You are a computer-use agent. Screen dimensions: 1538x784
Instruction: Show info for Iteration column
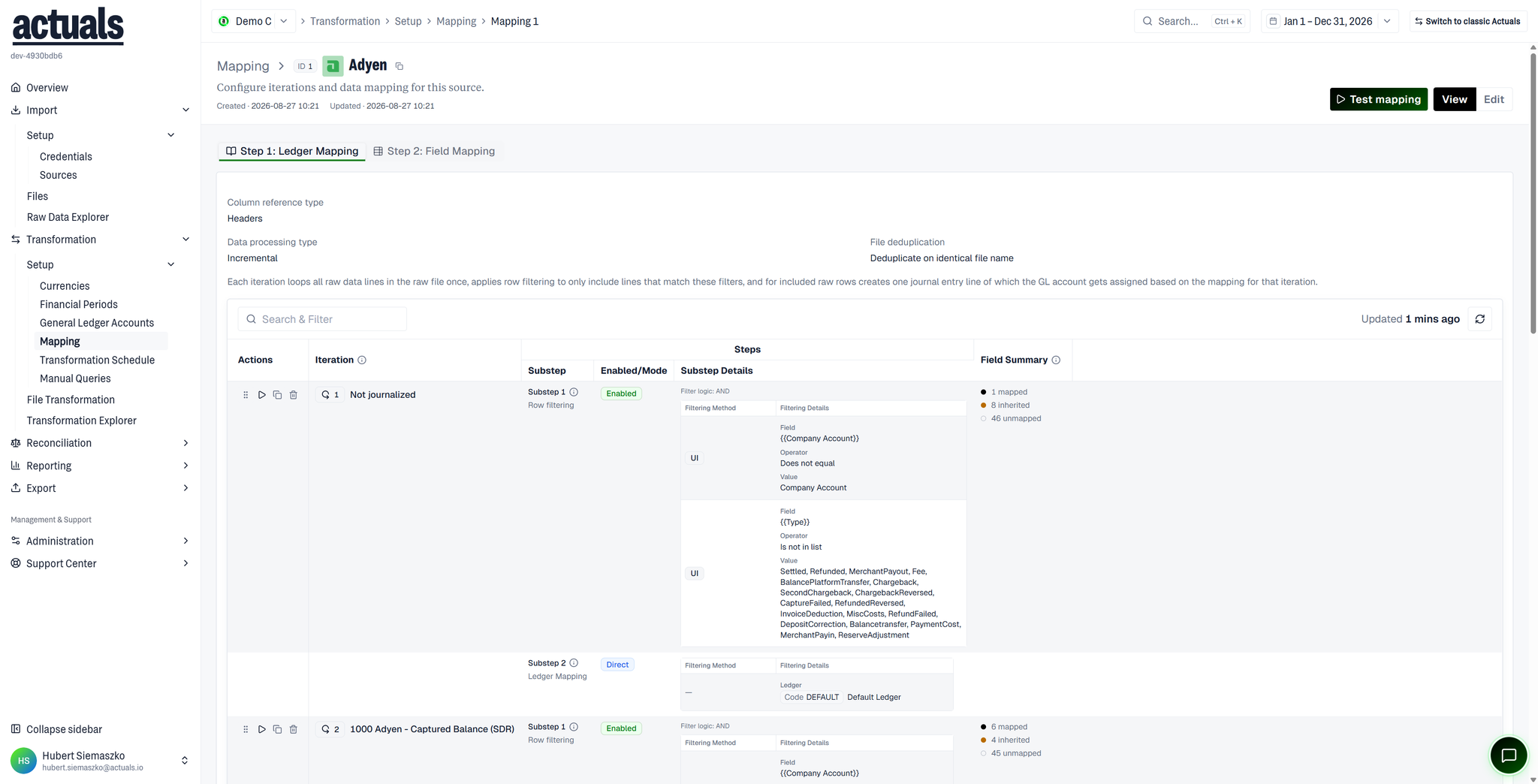[362, 360]
